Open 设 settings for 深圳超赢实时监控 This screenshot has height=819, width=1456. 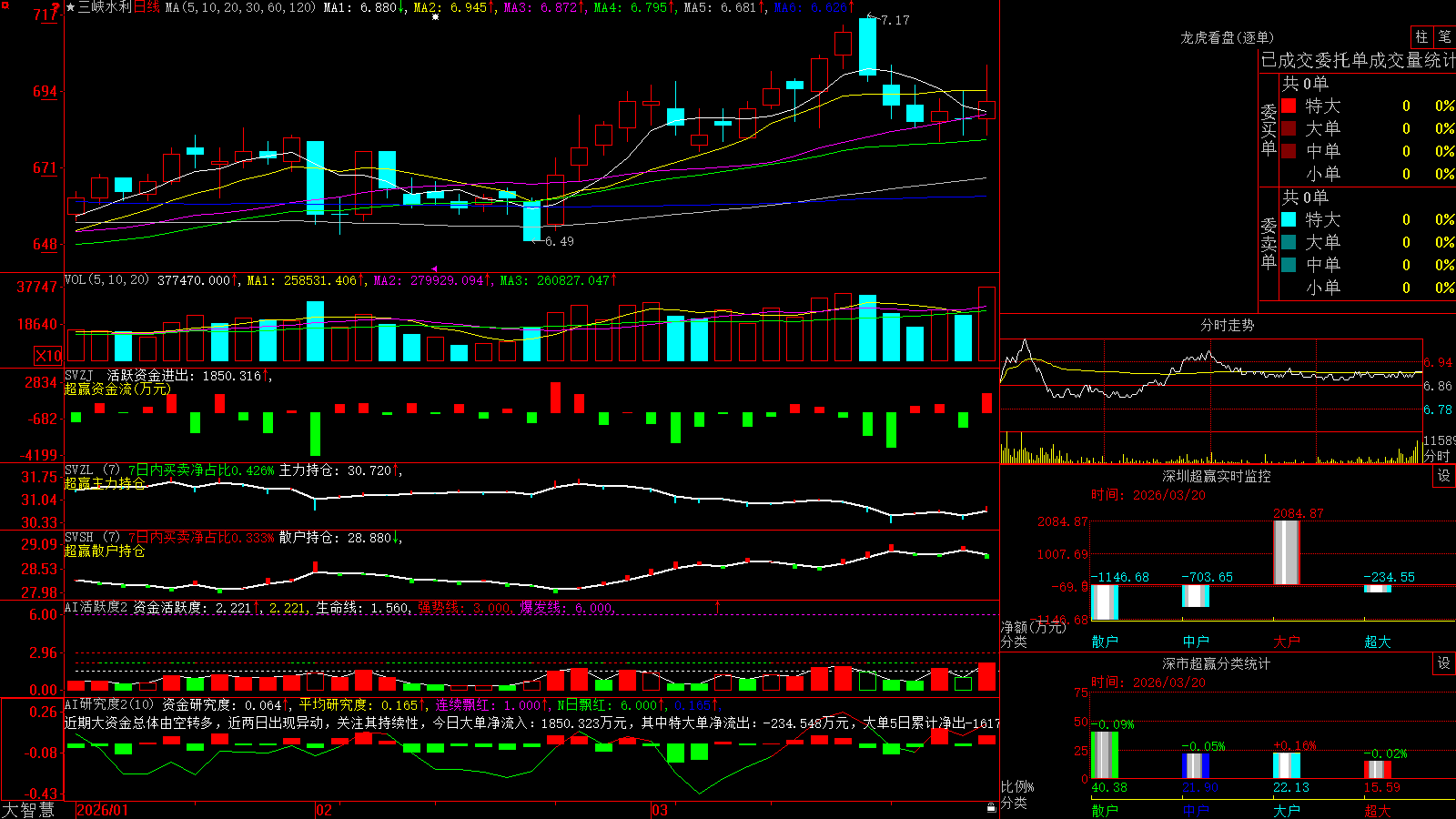pyautogui.click(x=1444, y=476)
